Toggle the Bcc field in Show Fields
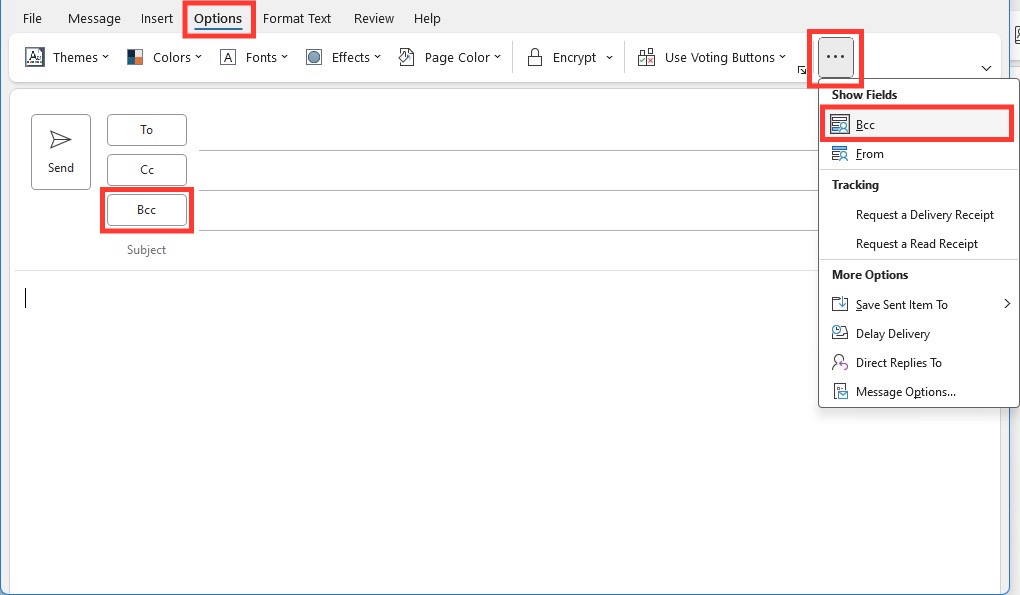Image resolution: width=1020 pixels, height=595 pixels. point(918,124)
